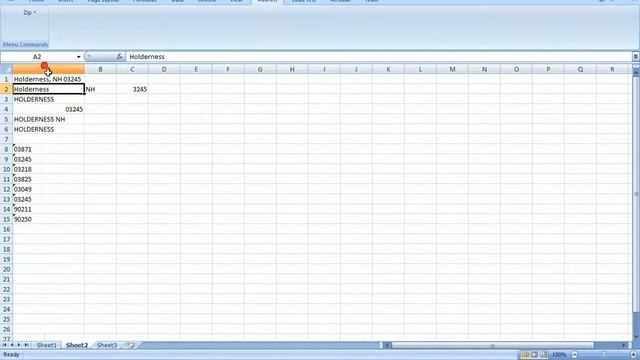Viewport: 640px width, 360px height.
Task: Go to the previous sheet with the tab arrow
Action: coord(12,345)
